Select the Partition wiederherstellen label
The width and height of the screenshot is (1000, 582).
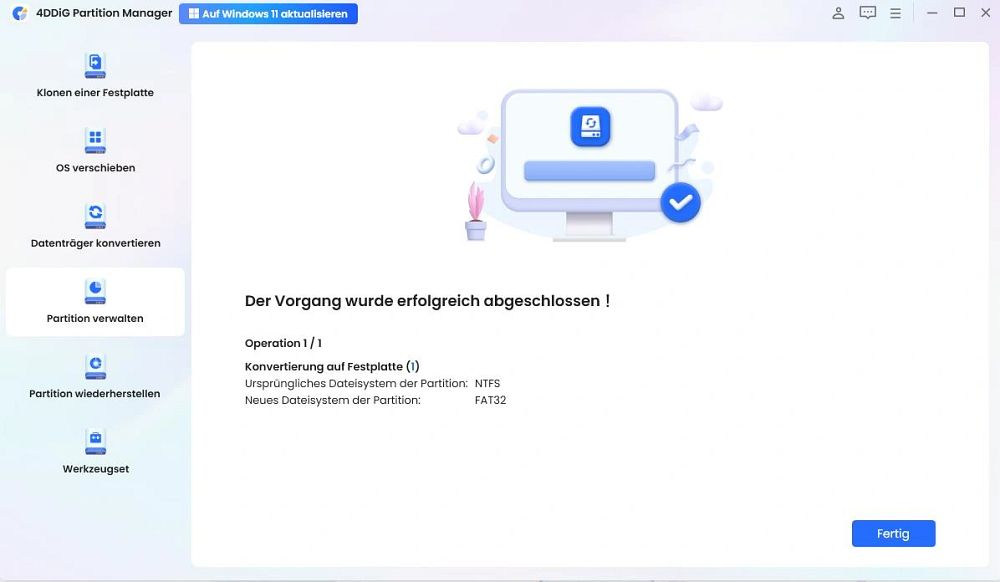pyautogui.click(x=95, y=393)
